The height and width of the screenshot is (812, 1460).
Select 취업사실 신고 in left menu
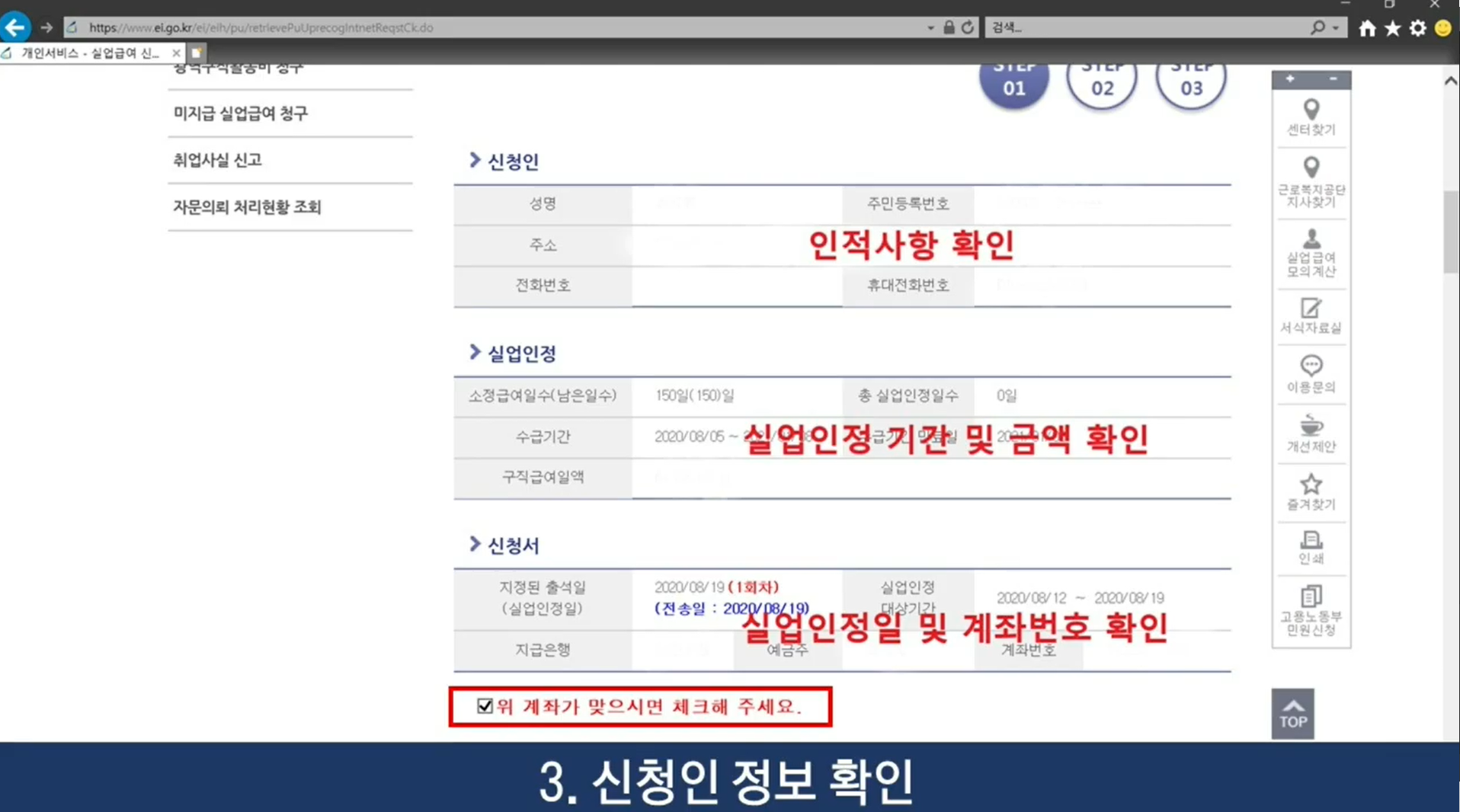[216, 160]
